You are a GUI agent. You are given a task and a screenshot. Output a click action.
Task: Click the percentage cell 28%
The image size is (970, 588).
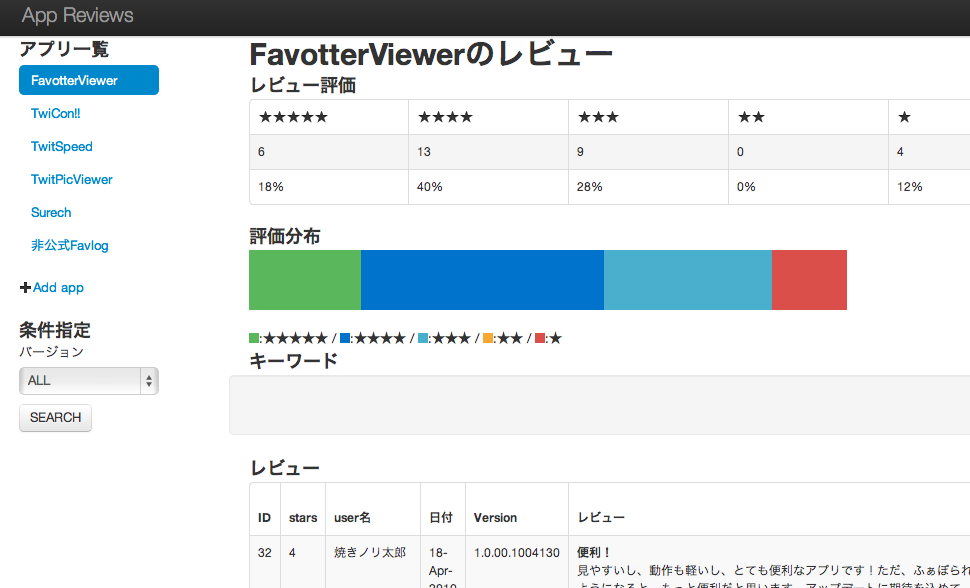tap(648, 187)
